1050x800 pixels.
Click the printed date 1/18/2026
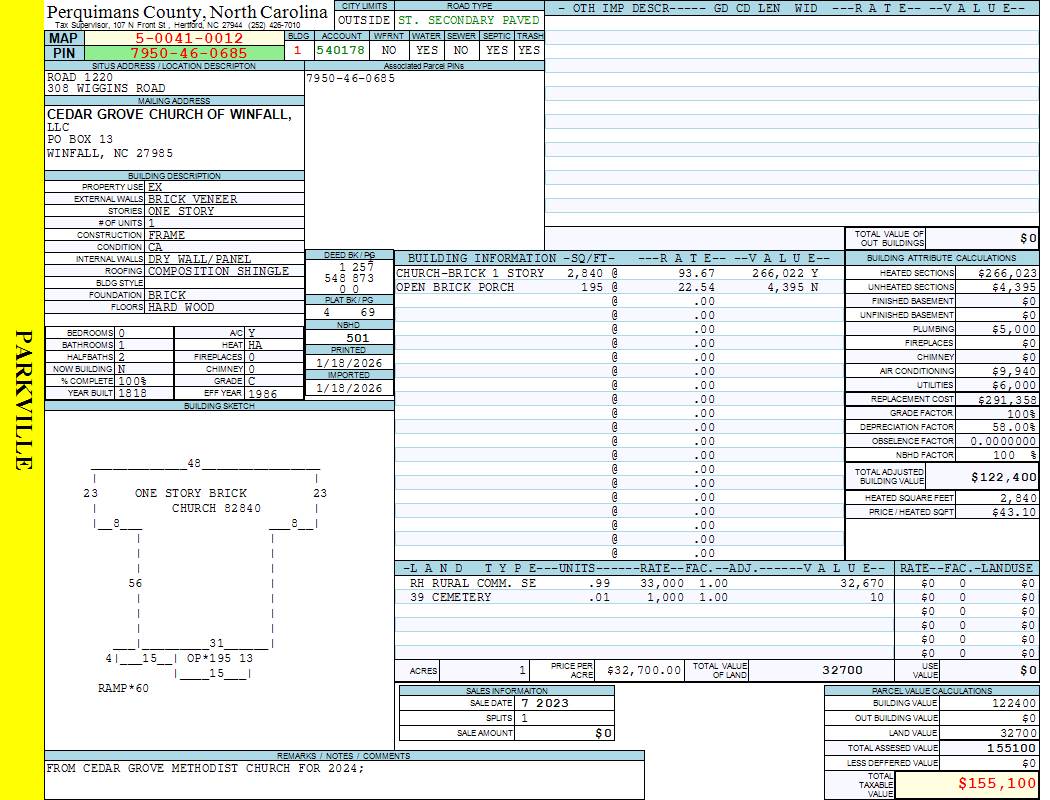(x=349, y=363)
